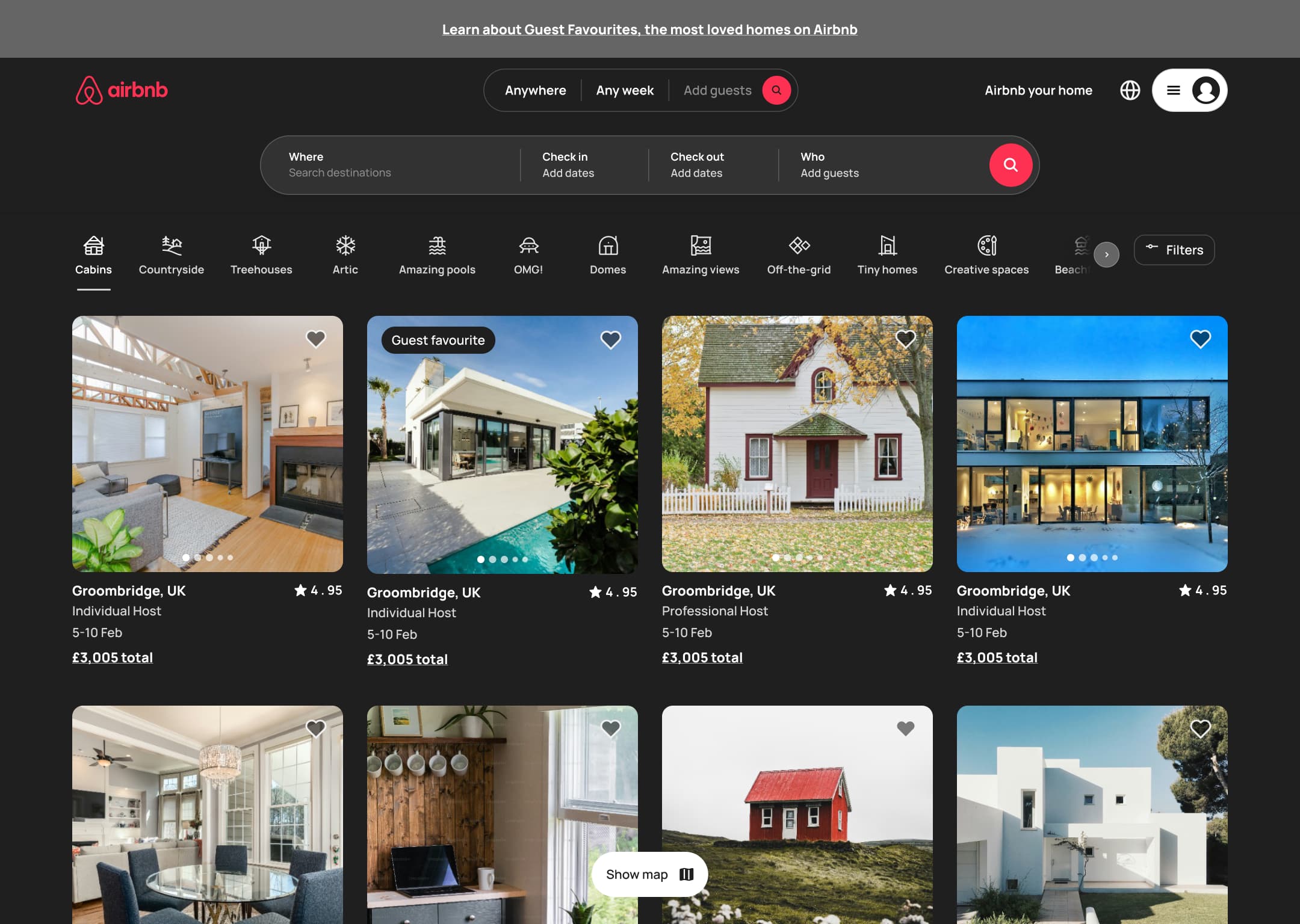Open the pool villa listing photo
Image resolution: width=1300 pixels, height=924 pixels.
[x=503, y=445]
